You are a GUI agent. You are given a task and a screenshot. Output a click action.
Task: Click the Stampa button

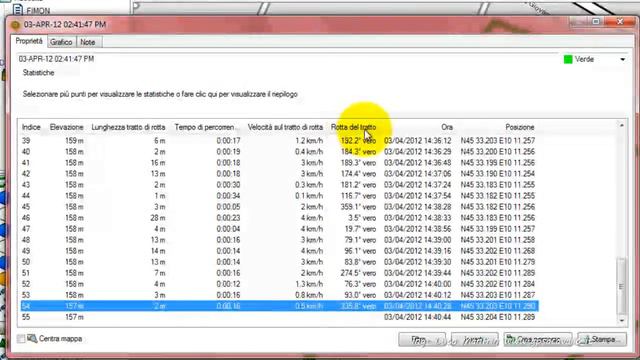(602, 339)
